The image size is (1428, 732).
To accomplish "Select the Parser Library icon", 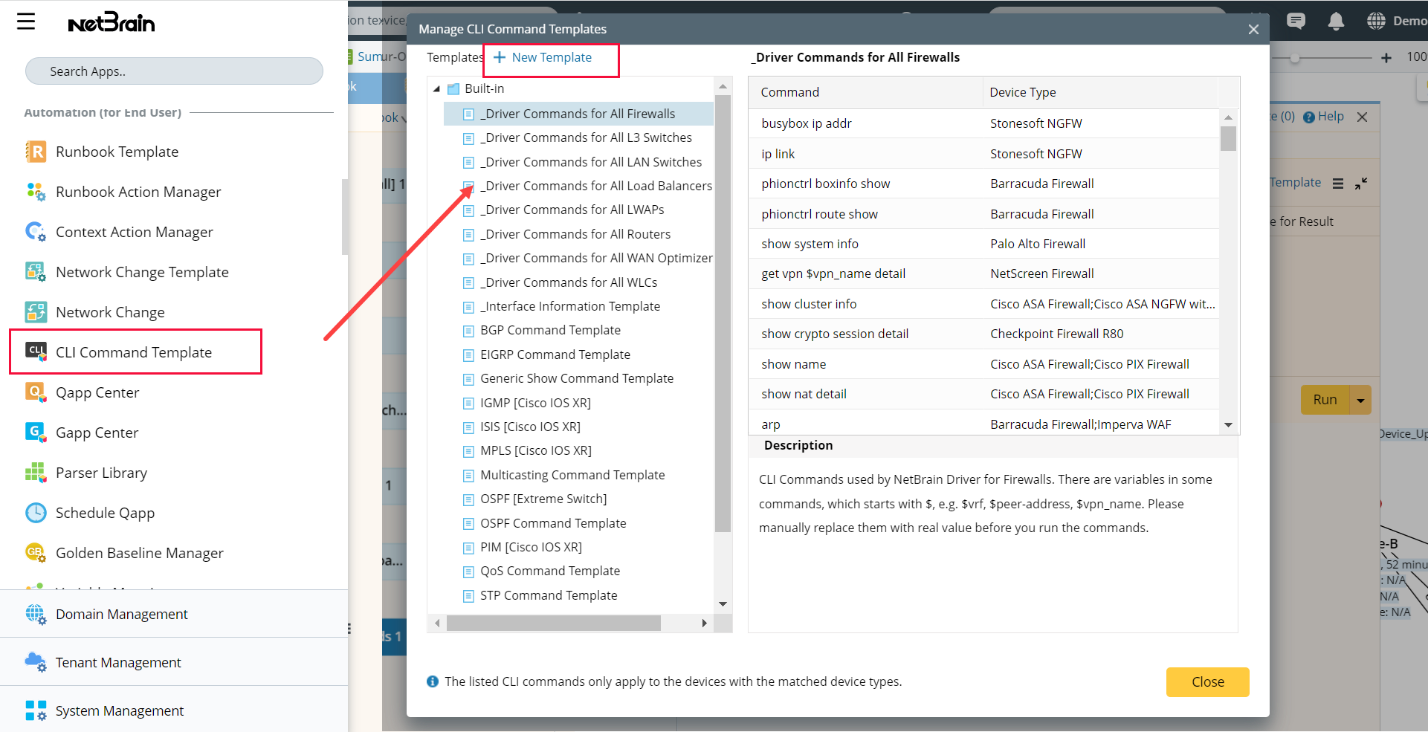I will (100, 471).
